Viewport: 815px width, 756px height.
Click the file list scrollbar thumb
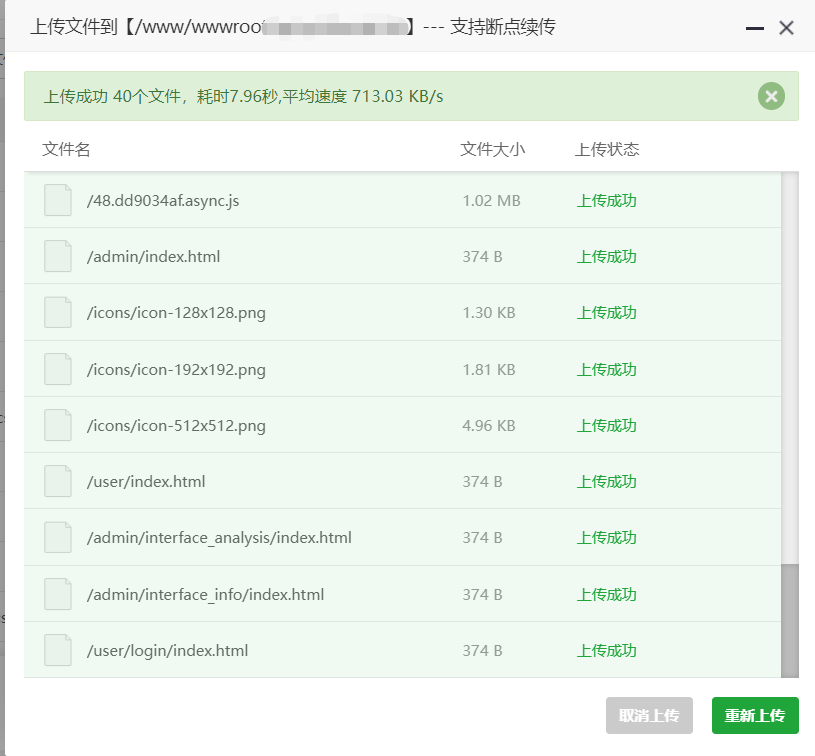pyautogui.click(x=790, y=620)
